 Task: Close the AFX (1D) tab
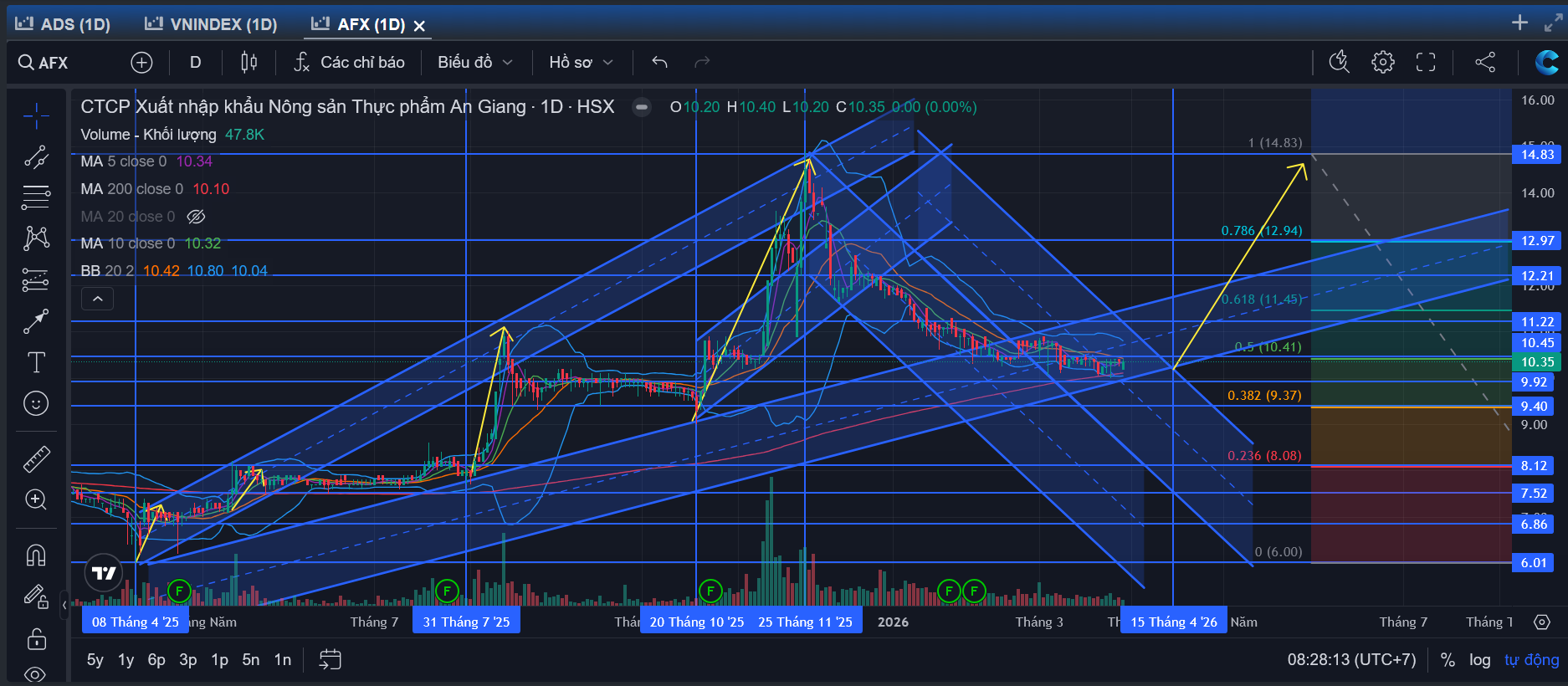tap(419, 26)
